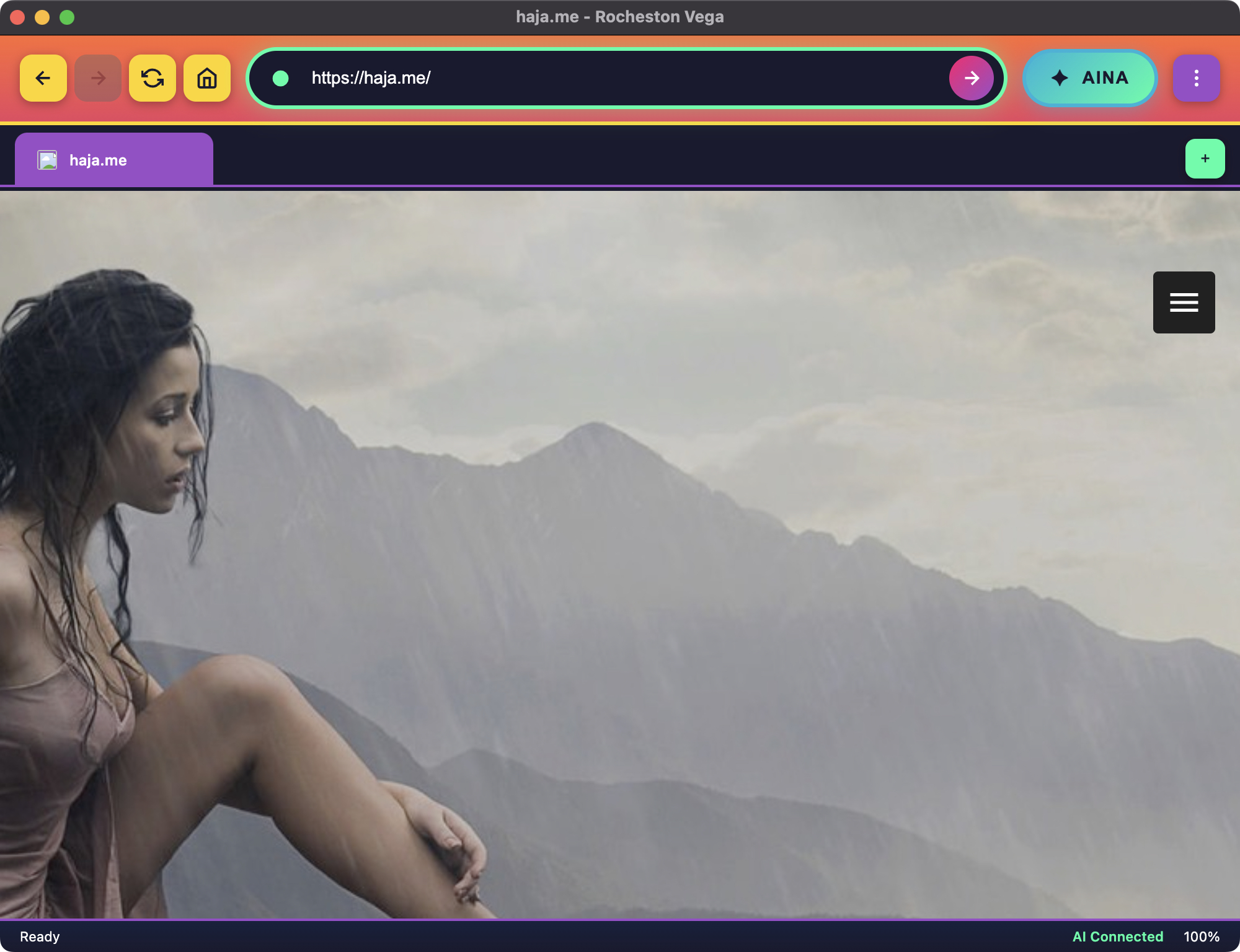Open the AINA assistant

1089,78
